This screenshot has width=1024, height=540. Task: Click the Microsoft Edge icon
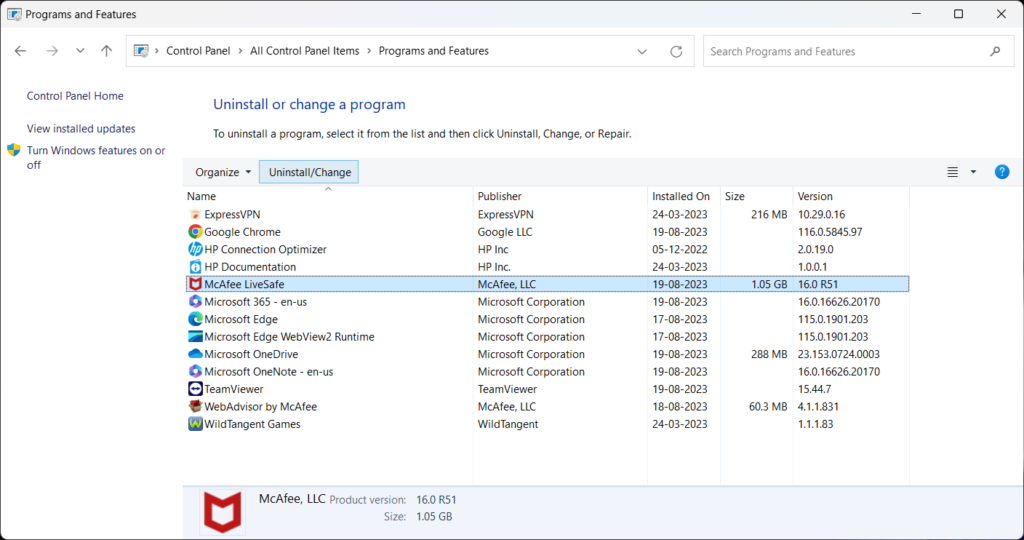point(195,319)
